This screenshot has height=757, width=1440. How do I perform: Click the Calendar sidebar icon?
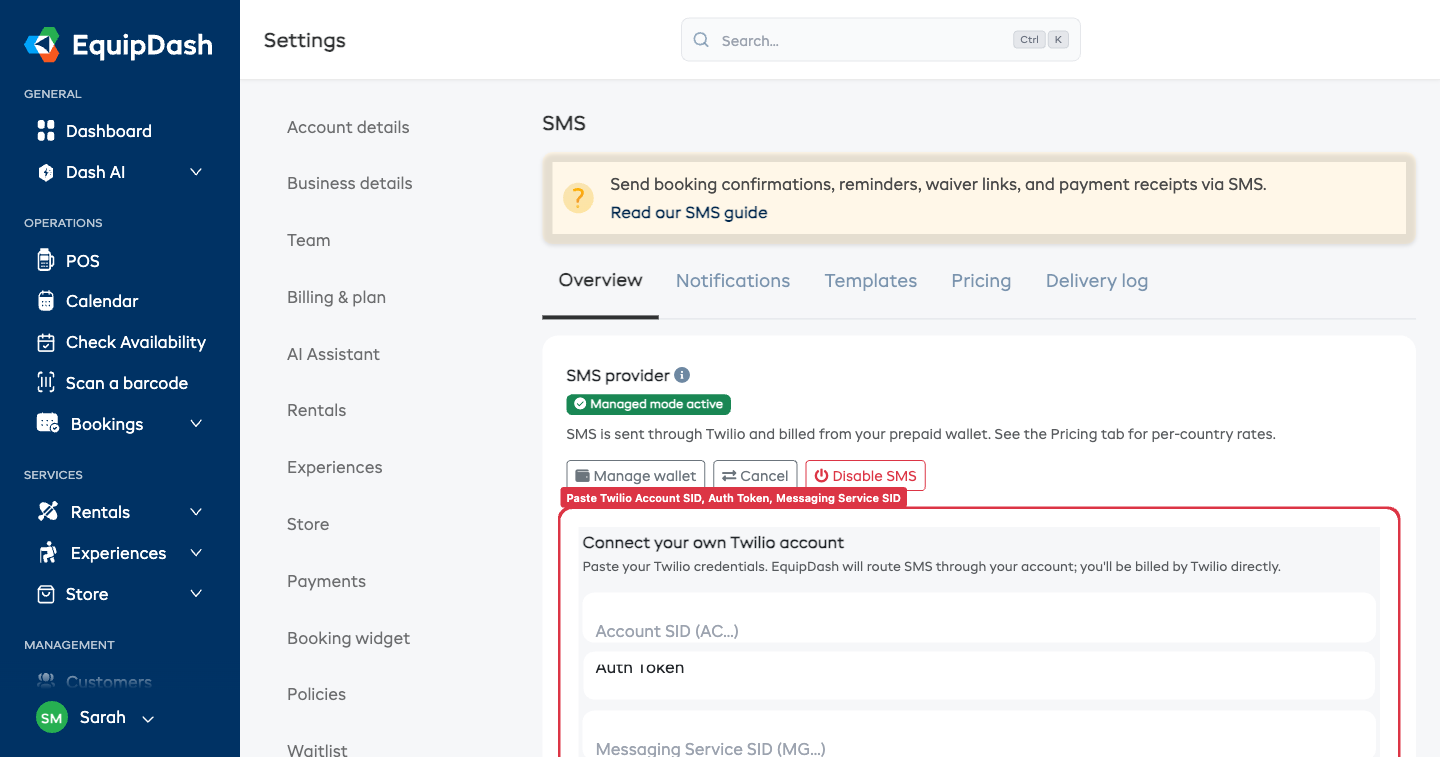(x=45, y=301)
